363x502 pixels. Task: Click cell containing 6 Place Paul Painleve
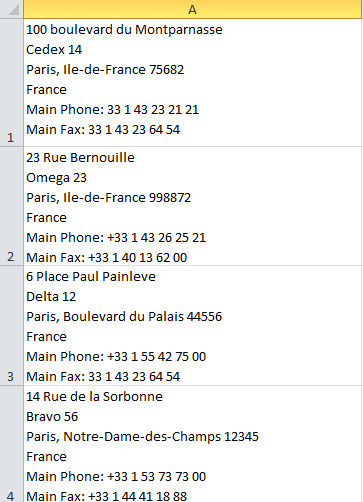(193, 326)
